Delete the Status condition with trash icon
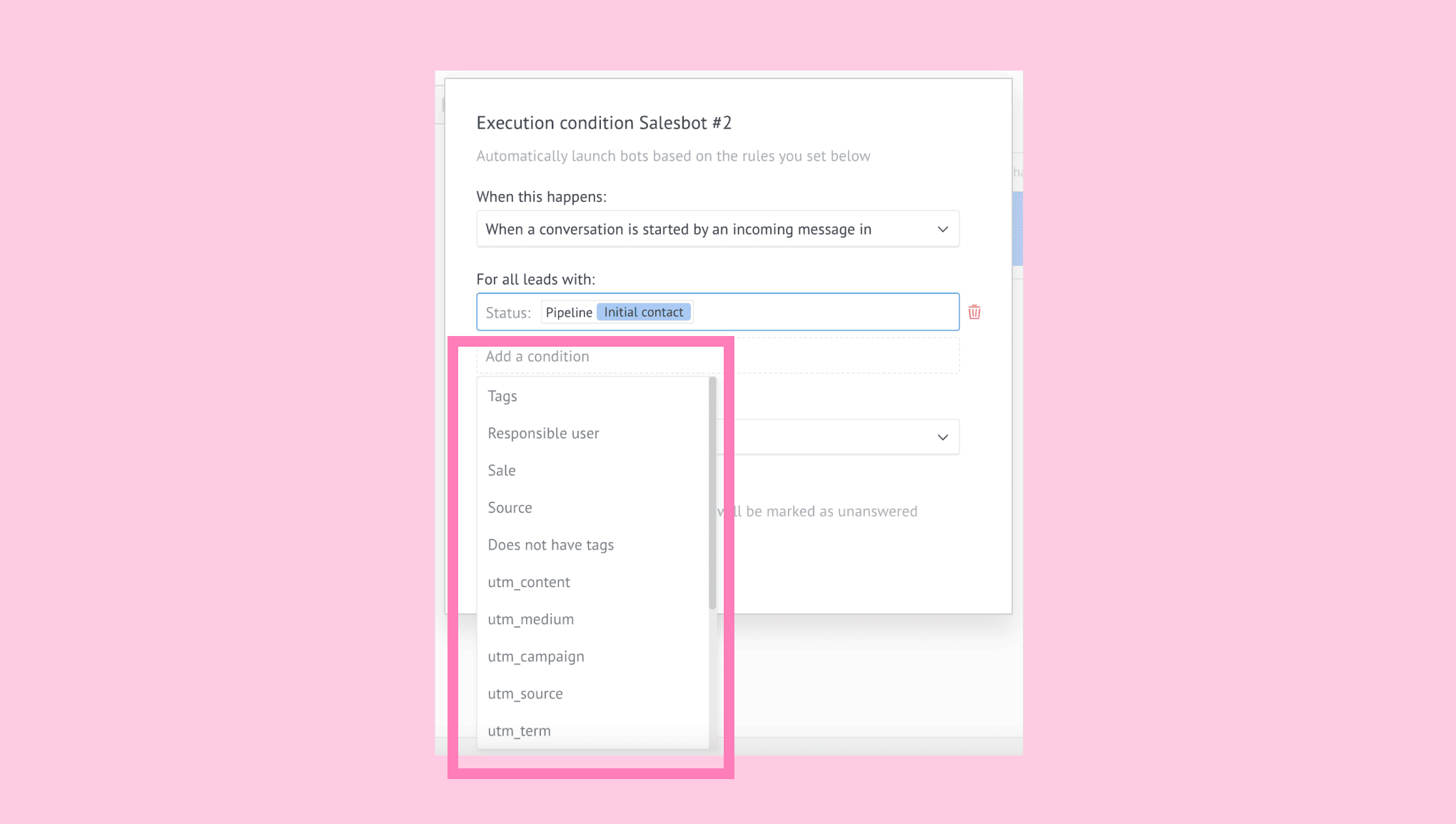1456x824 pixels. click(974, 312)
